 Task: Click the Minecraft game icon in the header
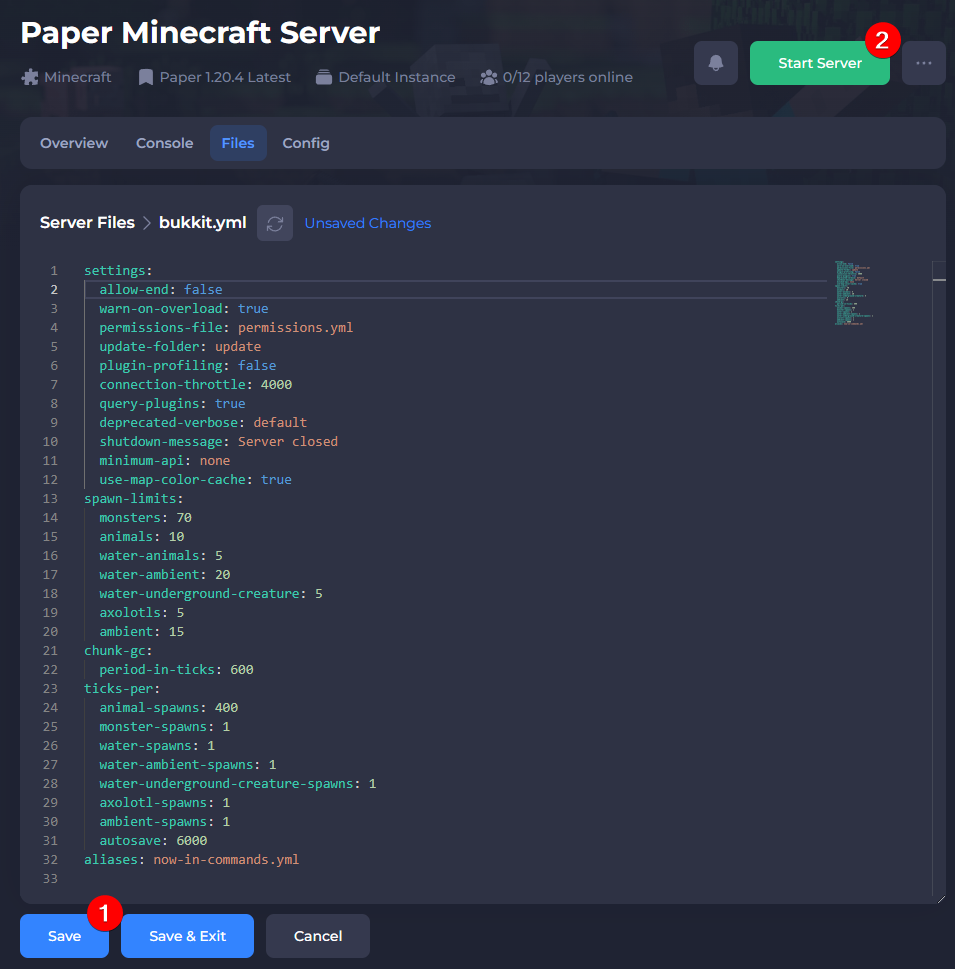pyautogui.click(x=30, y=76)
